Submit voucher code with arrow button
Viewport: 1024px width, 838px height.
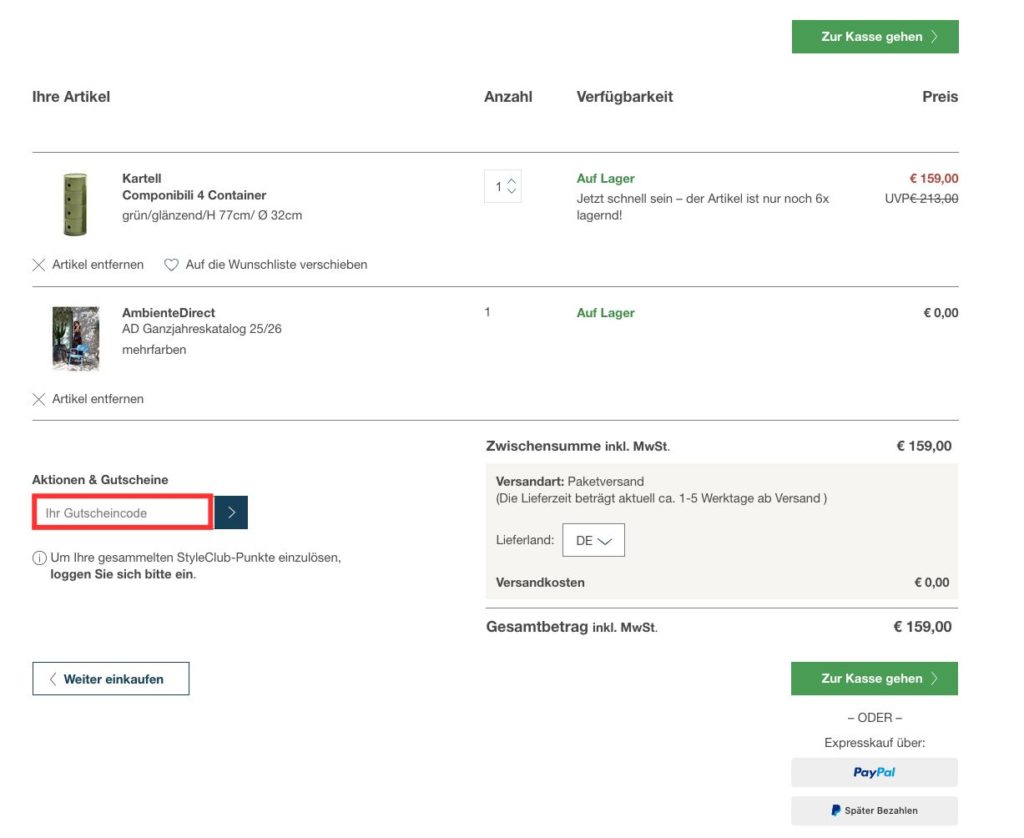(231, 512)
